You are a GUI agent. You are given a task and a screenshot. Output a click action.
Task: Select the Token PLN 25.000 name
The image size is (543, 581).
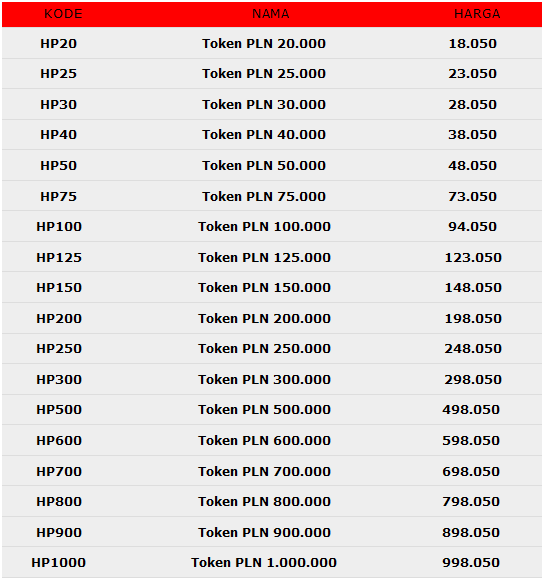click(264, 74)
